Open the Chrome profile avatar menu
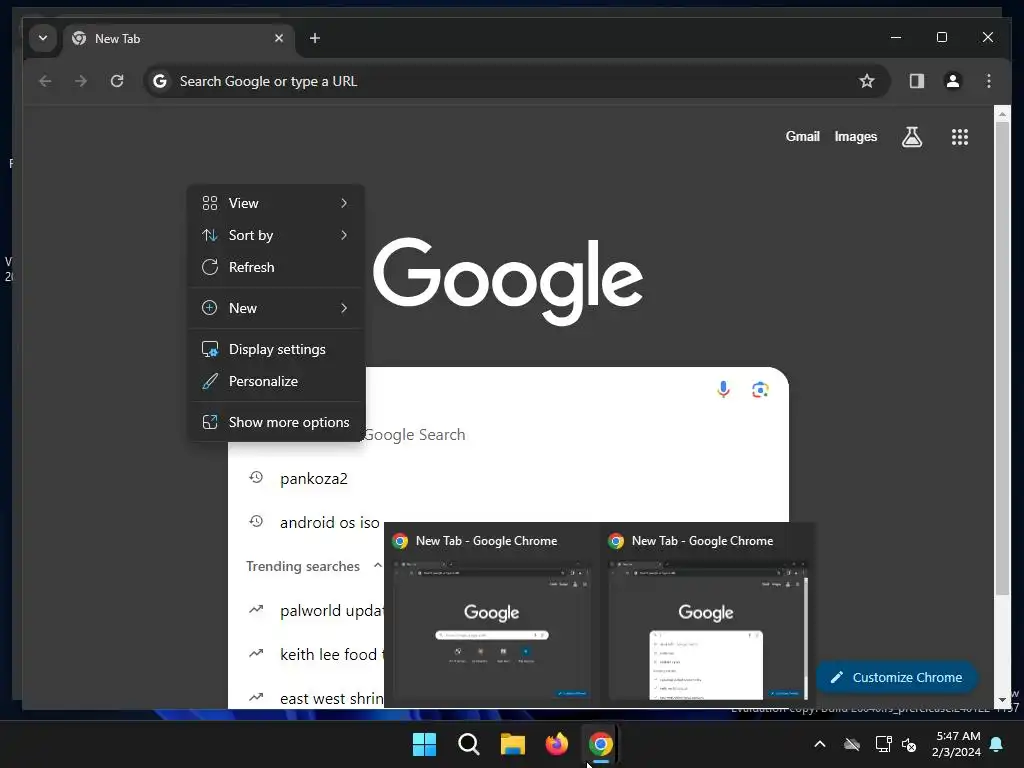This screenshot has width=1024, height=768. [x=953, y=81]
